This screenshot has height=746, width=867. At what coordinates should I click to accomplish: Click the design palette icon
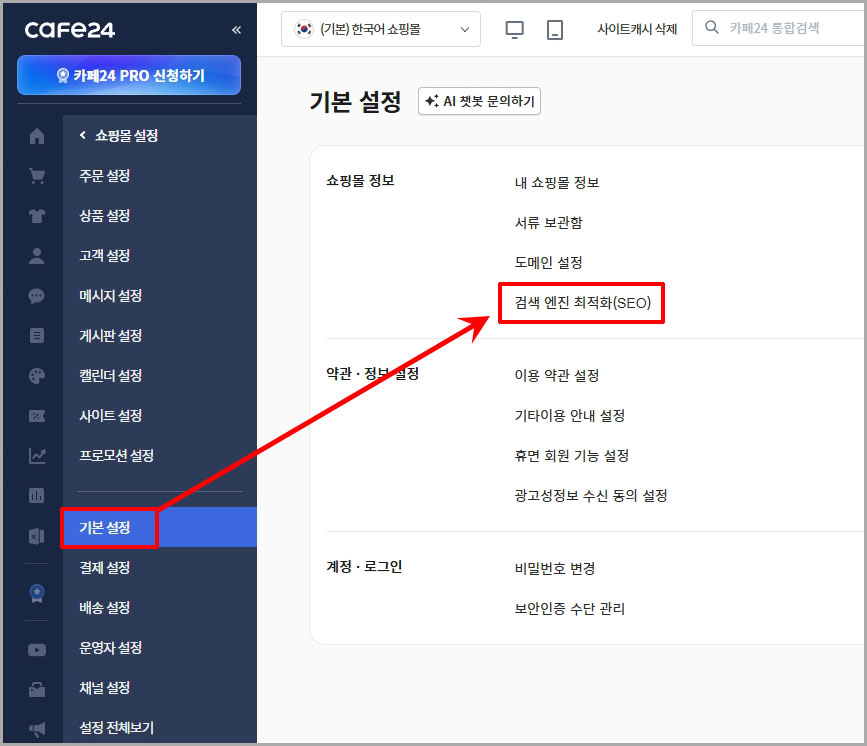click(x=36, y=375)
